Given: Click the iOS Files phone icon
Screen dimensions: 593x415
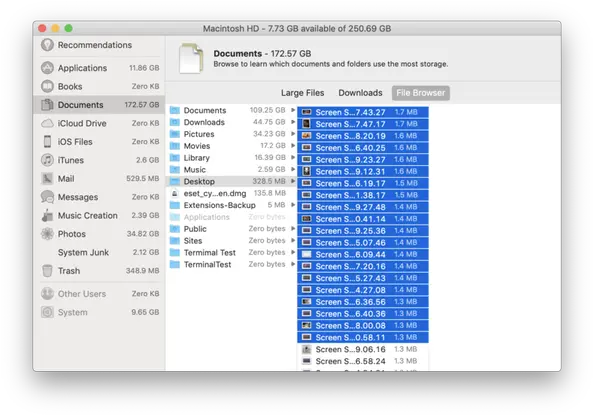Looking at the screenshot, I should (x=47, y=141).
